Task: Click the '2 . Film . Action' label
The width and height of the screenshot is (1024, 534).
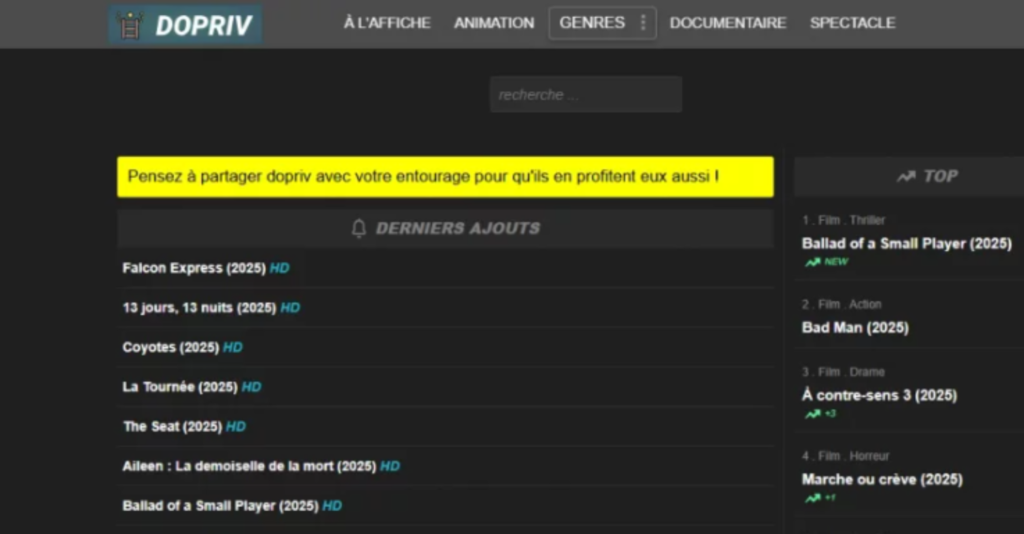Action: (841, 304)
